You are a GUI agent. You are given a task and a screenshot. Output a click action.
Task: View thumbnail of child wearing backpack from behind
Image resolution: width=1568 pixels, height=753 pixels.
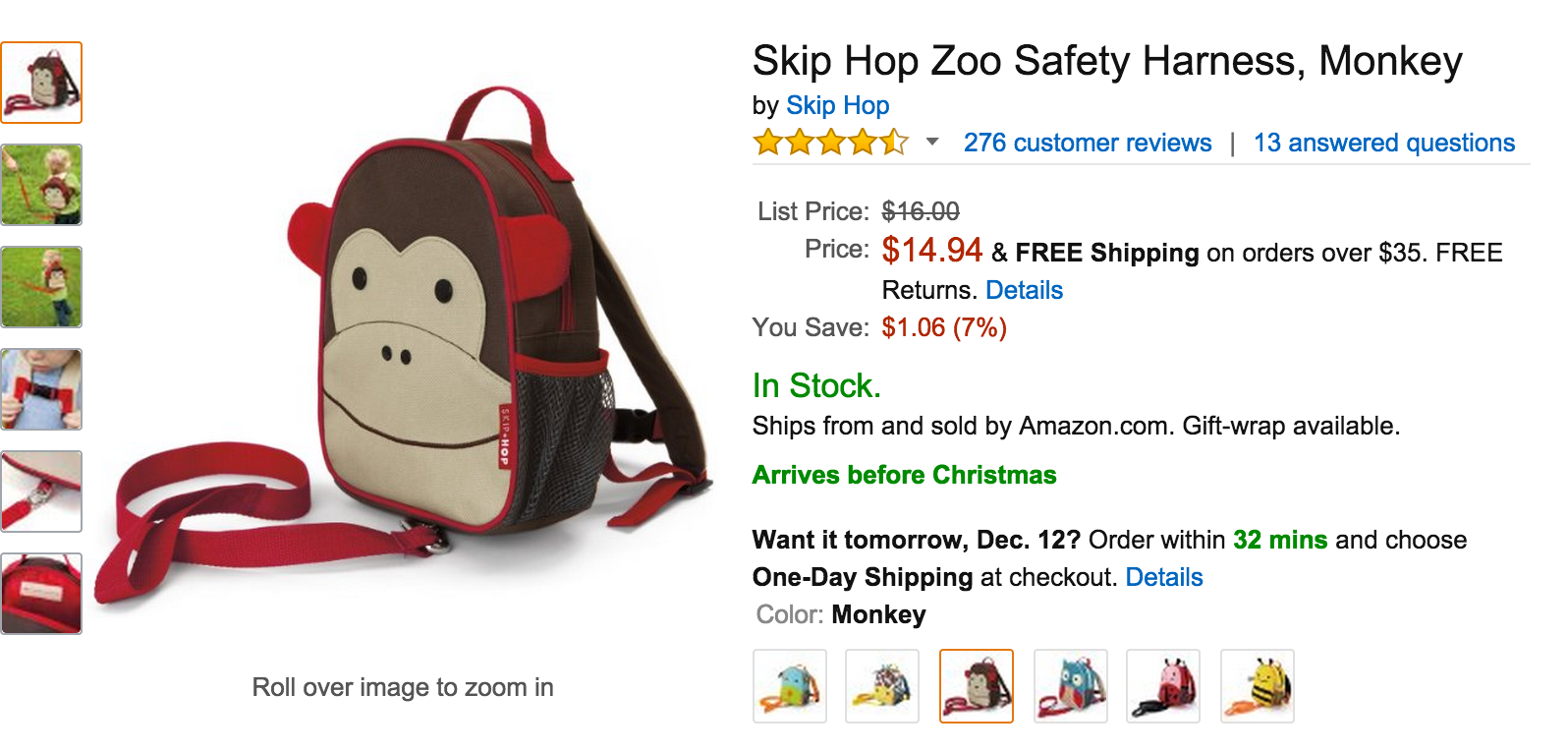[41, 287]
